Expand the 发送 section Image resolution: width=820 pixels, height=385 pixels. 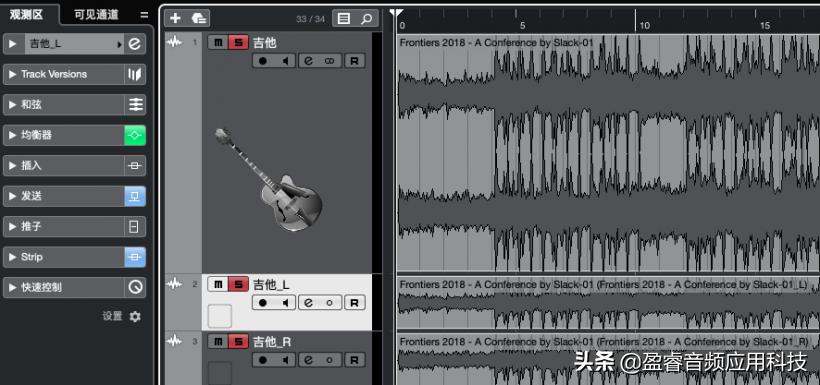click(x=13, y=196)
